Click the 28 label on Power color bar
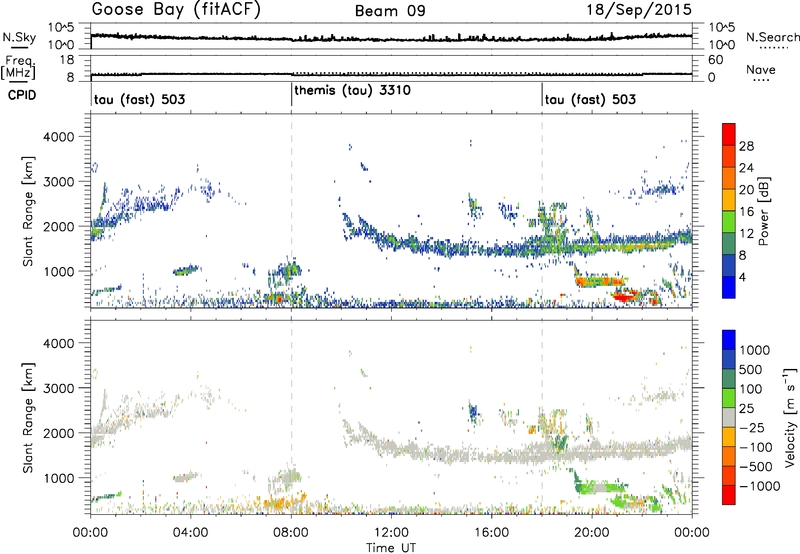Screen dimensions: 800x554 pos(746,146)
